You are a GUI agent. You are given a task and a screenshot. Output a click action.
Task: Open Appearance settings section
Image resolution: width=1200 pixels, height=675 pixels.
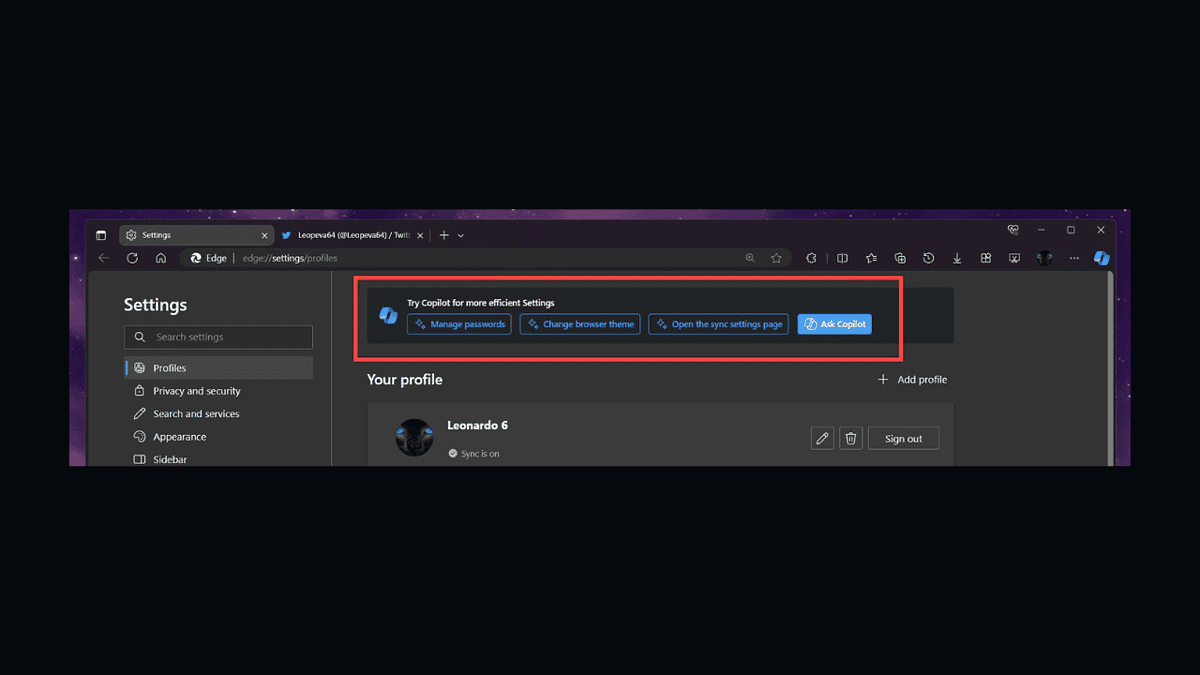179,437
